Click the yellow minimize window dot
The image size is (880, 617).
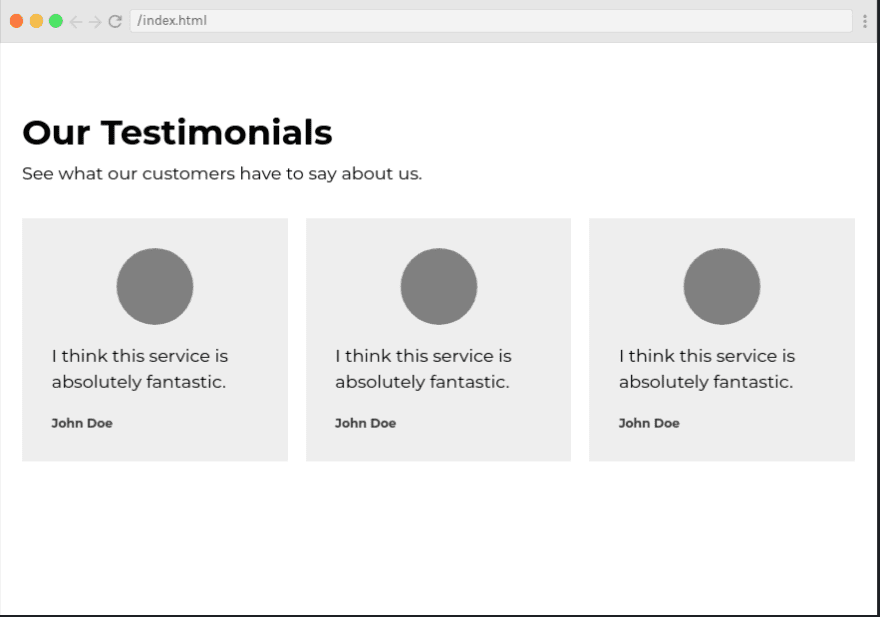click(36, 21)
